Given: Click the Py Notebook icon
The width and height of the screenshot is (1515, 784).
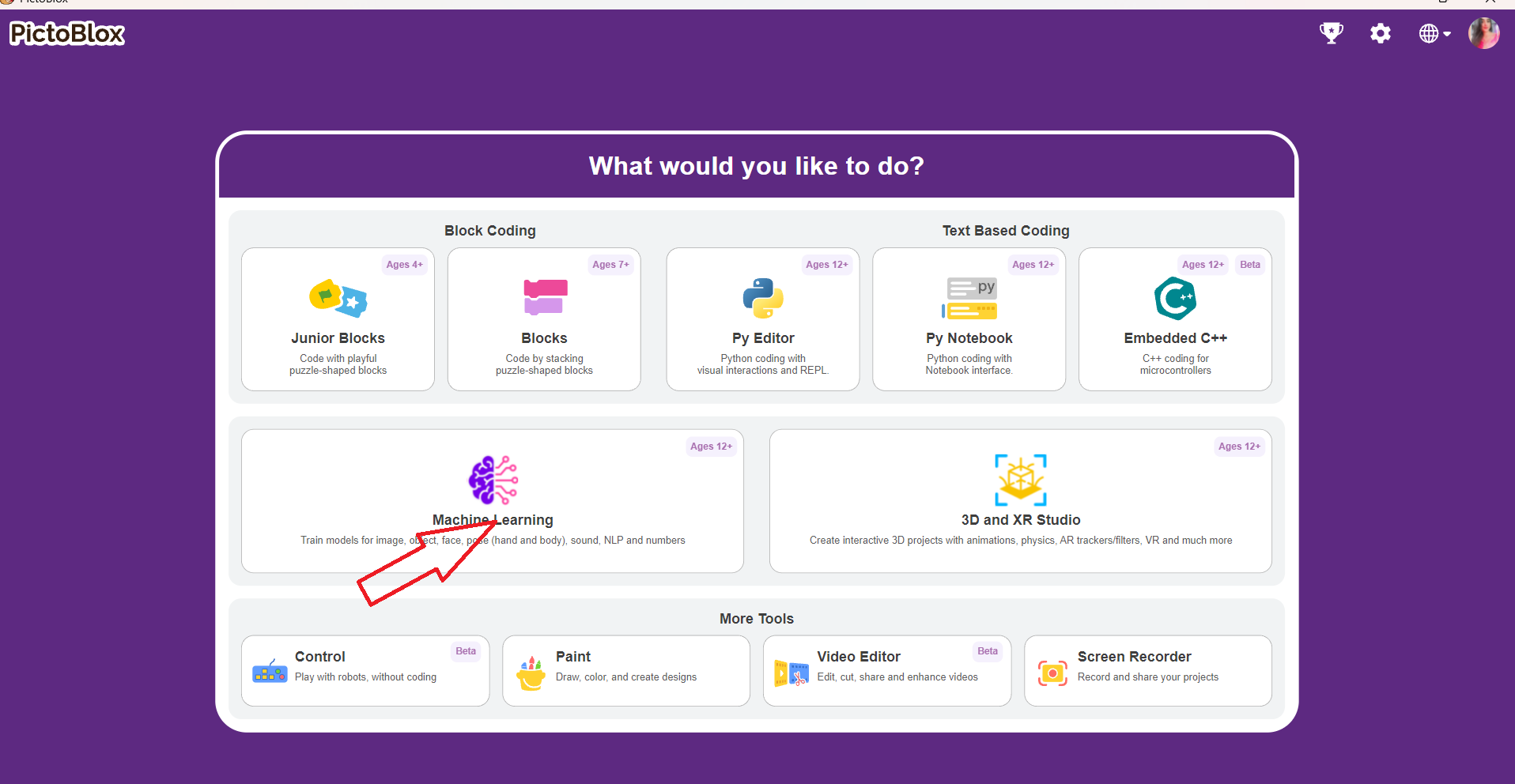Looking at the screenshot, I should tap(969, 299).
